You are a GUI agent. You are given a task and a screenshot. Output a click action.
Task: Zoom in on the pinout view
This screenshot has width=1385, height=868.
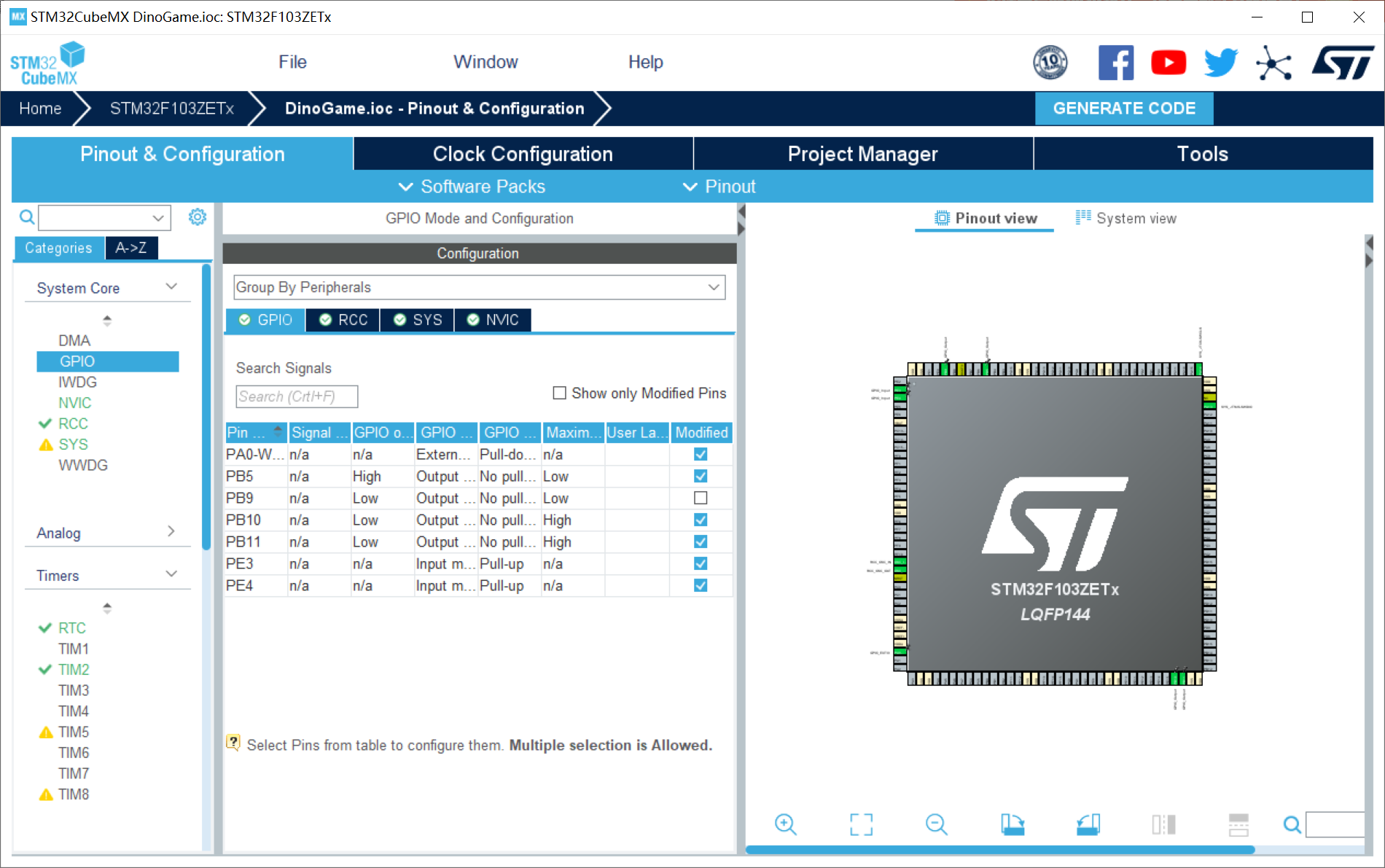point(786,824)
